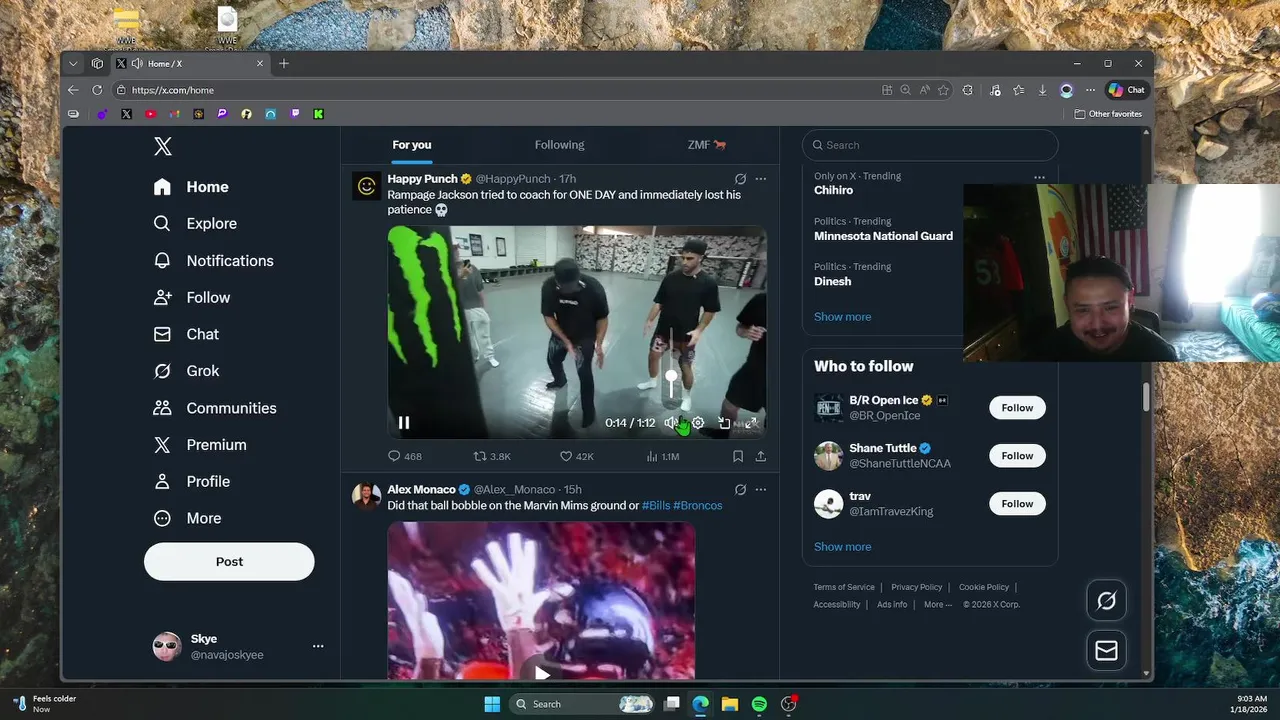Open Grok from the sidebar

pos(186,371)
